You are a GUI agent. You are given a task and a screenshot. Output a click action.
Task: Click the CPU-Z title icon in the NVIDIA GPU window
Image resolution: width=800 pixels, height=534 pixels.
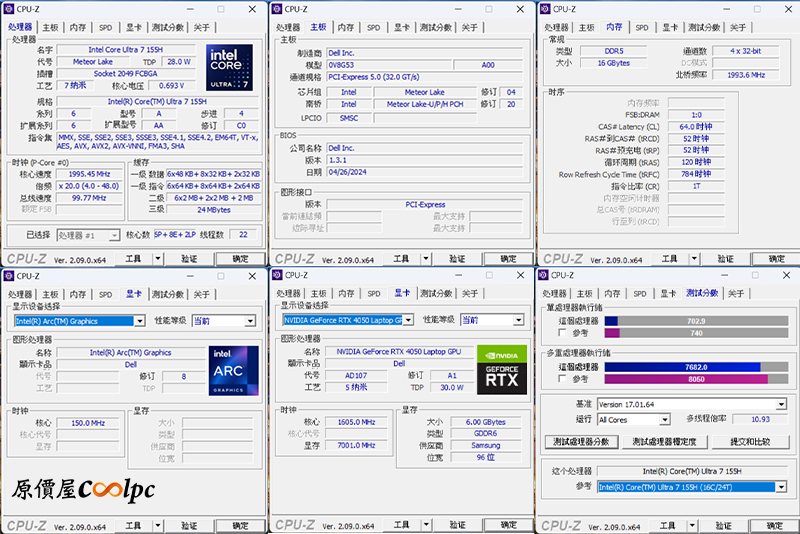pyautogui.click(x=277, y=275)
